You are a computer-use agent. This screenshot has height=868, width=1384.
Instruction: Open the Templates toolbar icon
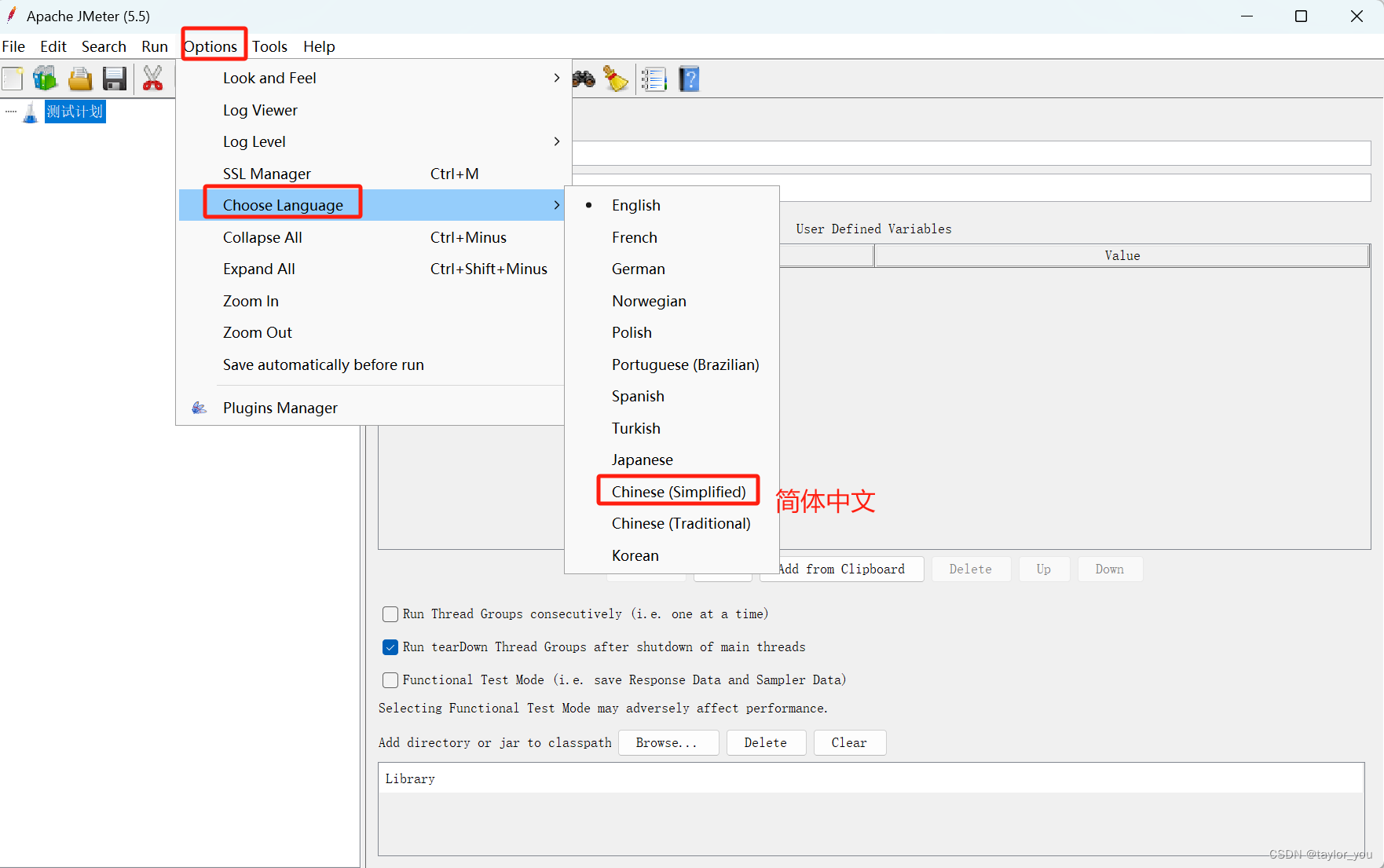46,79
